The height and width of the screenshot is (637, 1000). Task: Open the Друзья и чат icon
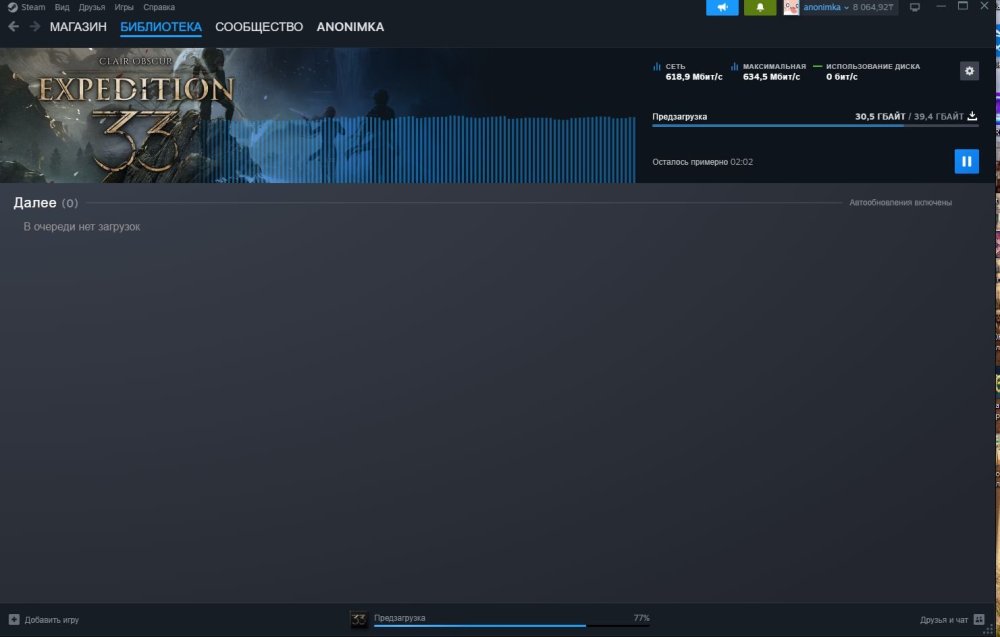pyautogui.click(x=979, y=620)
